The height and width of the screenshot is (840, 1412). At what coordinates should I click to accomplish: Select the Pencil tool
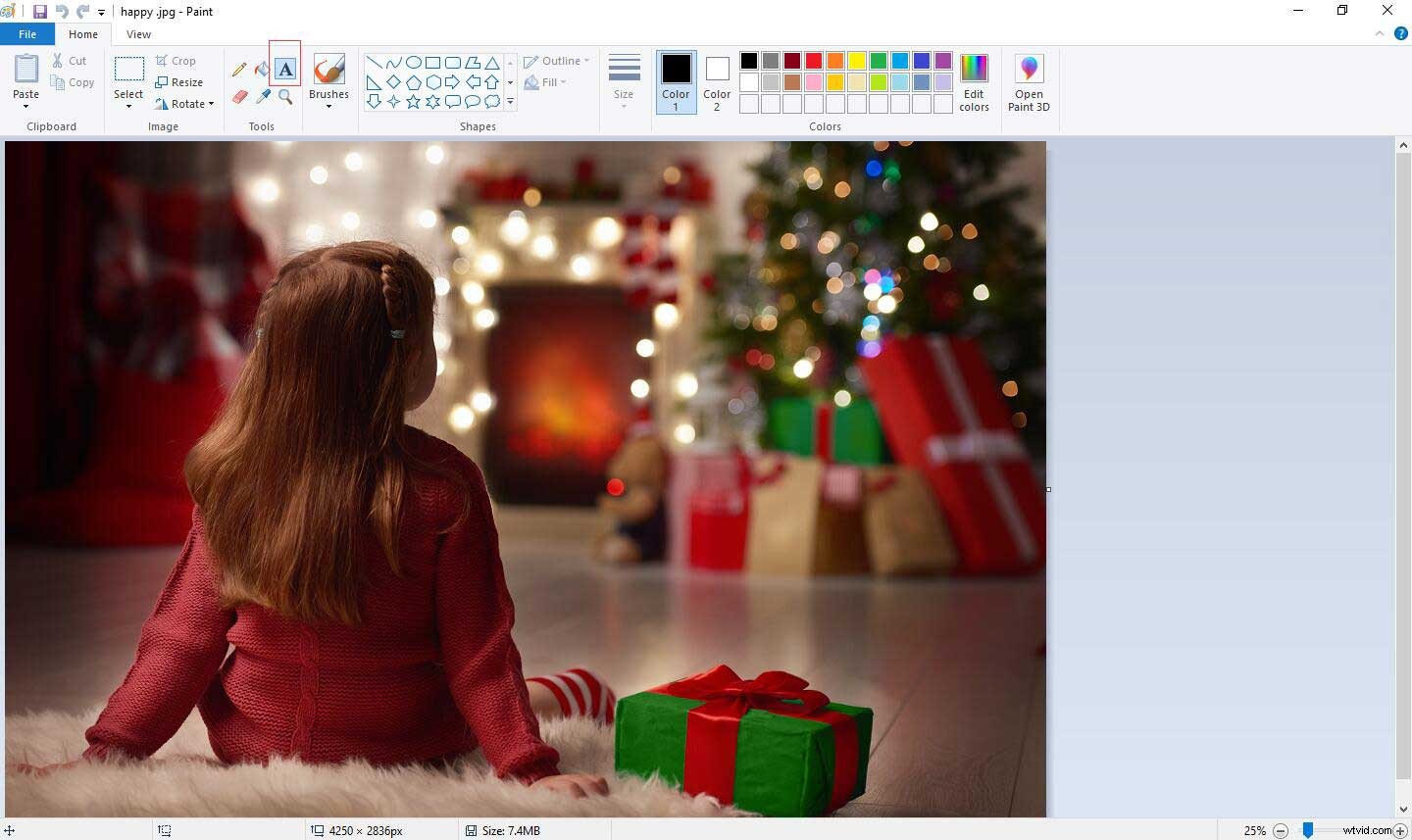[239, 69]
